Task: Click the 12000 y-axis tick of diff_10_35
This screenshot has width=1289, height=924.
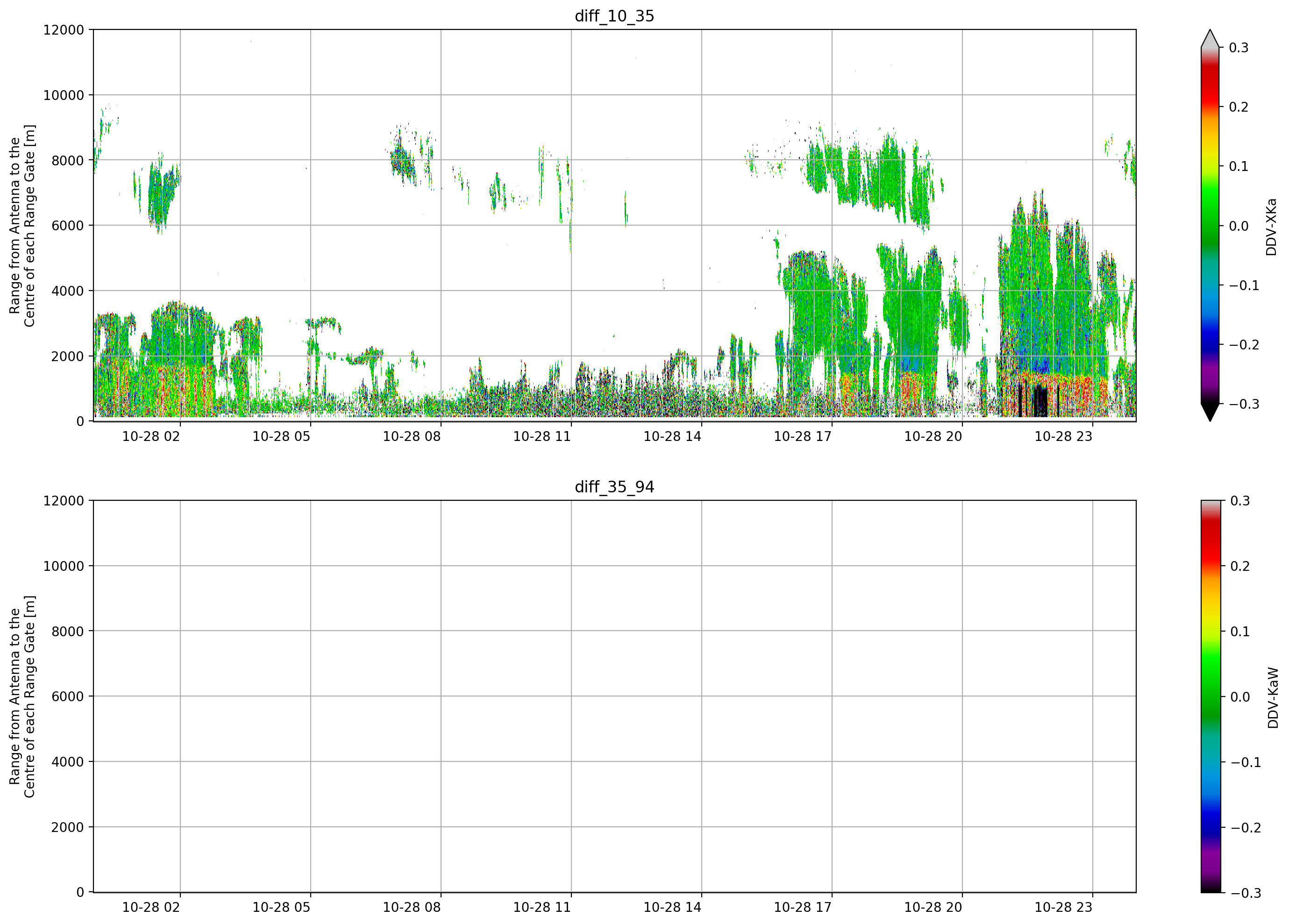Action: [64, 30]
